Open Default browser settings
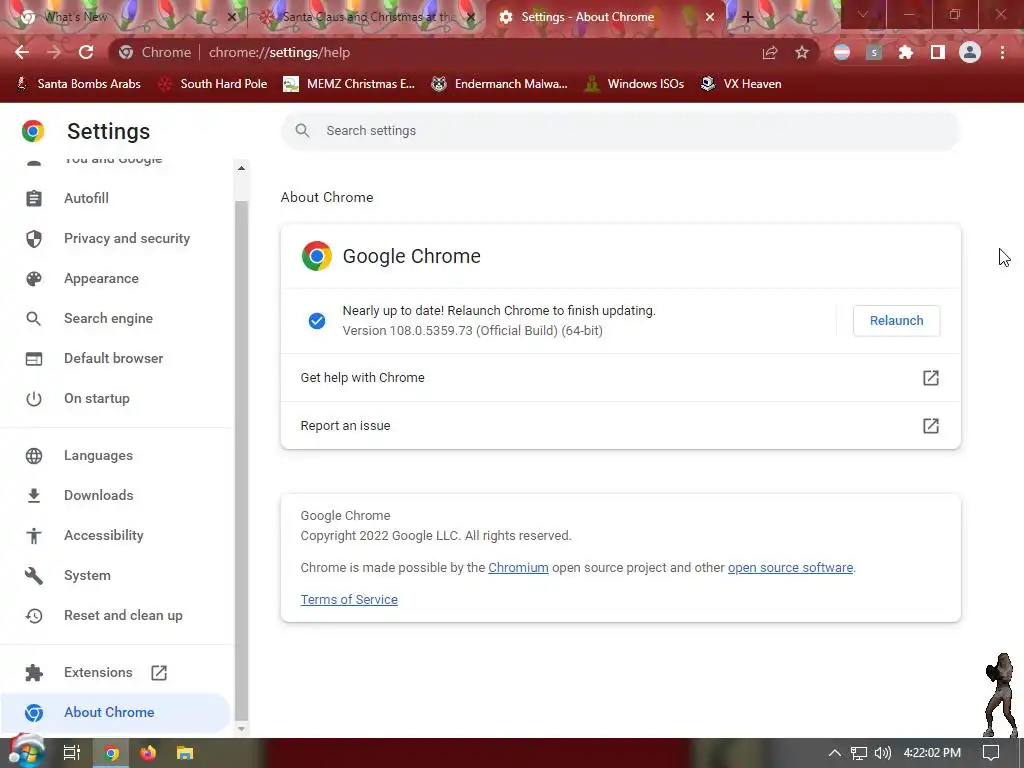 (114, 358)
